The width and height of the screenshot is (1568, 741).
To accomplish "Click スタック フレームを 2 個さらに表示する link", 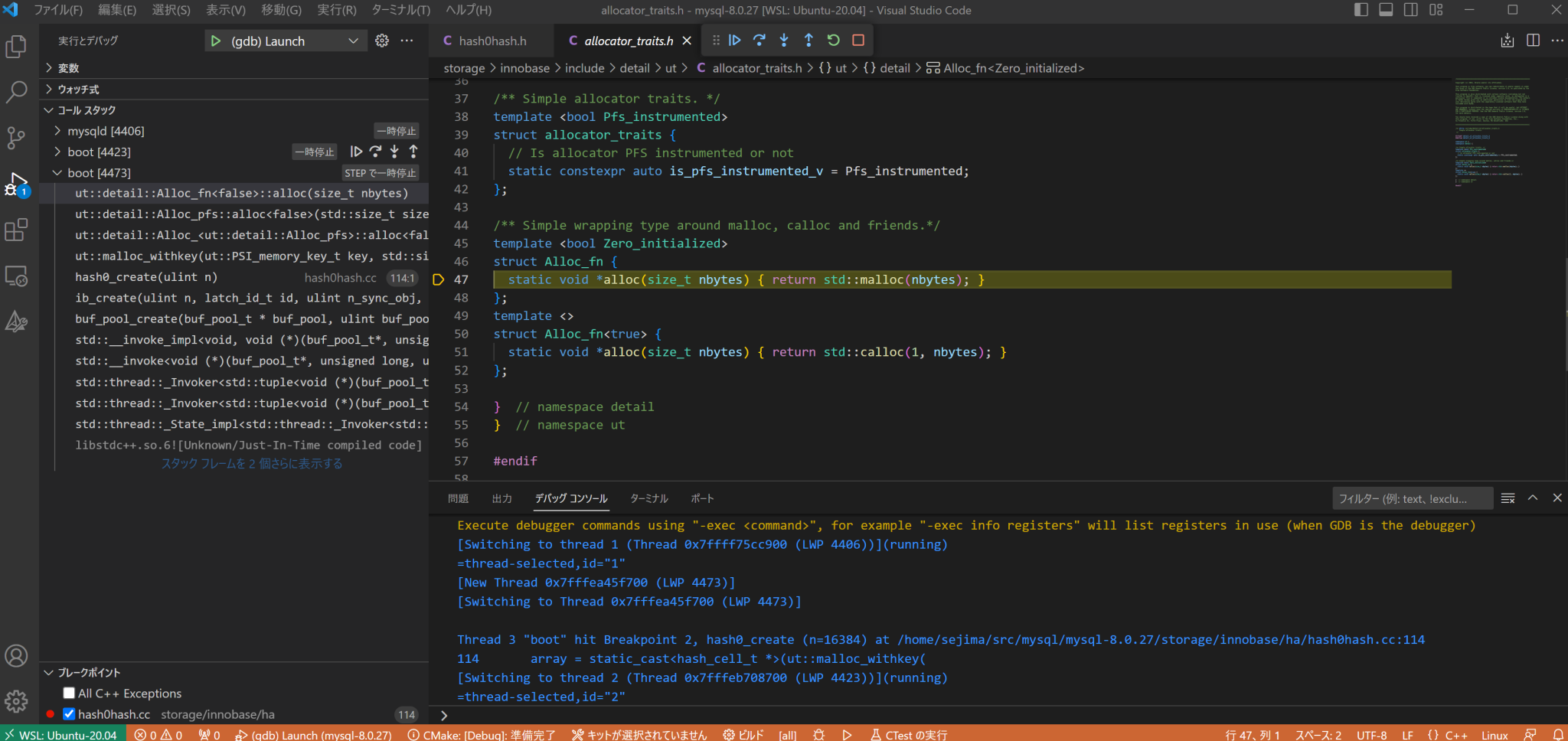I will click(x=251, y=463).
